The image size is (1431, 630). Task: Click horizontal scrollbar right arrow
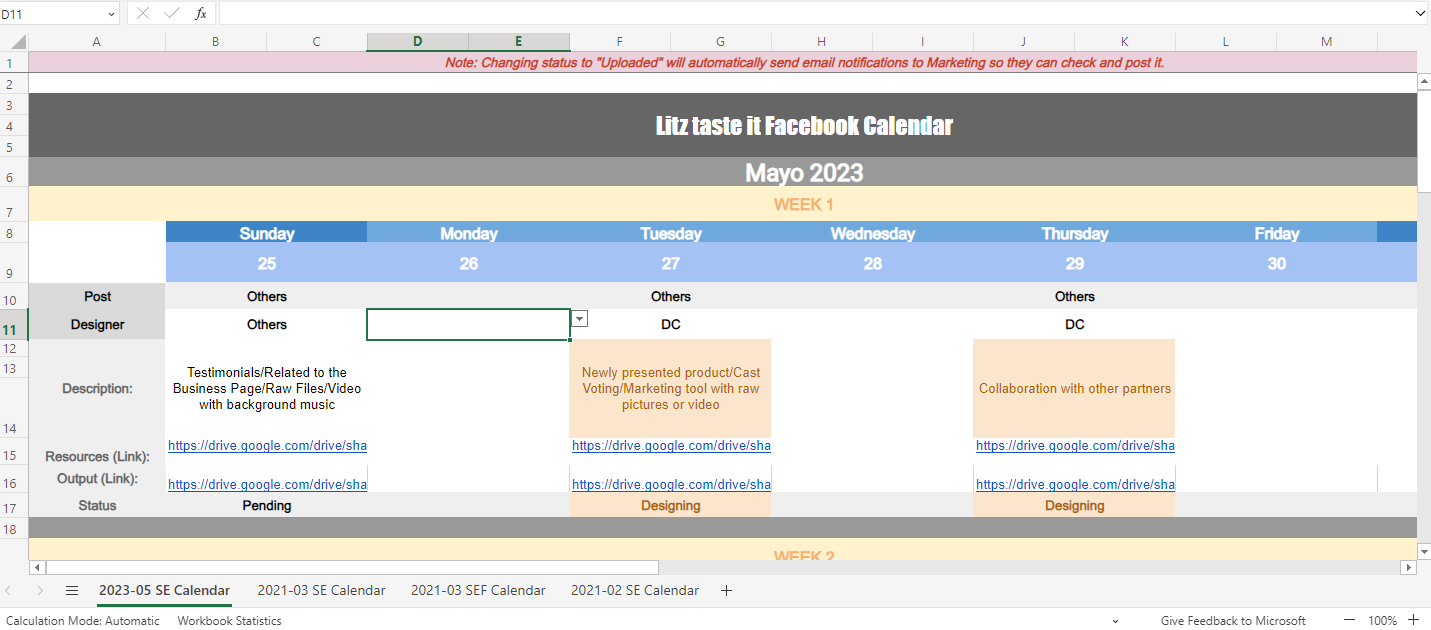click(x=1408, y=567)
